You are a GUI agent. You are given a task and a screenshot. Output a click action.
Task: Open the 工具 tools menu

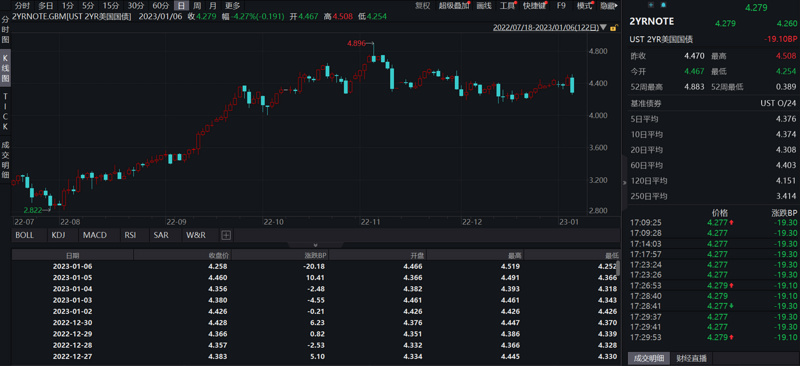pos(507,6)
